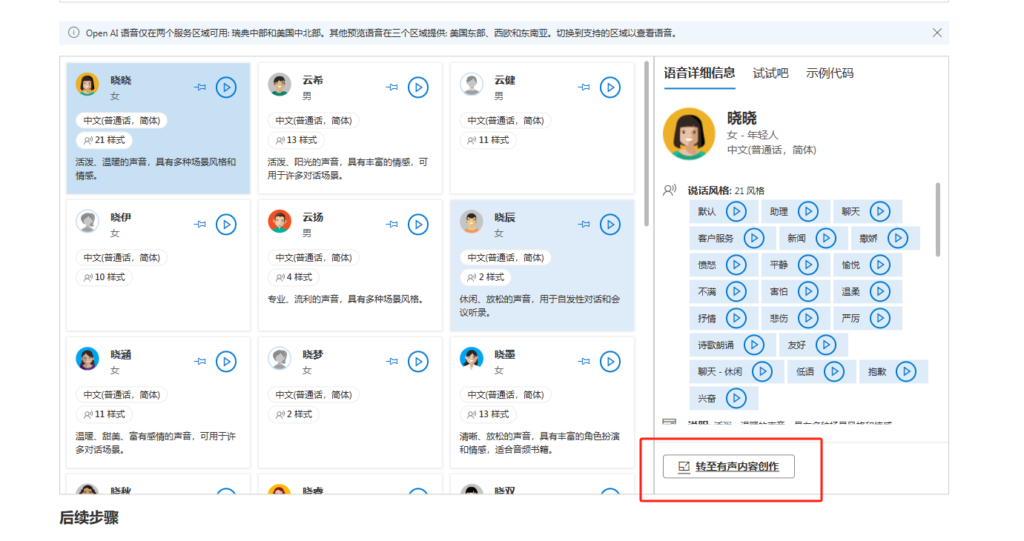Pin the 云健 voice card
The height and width of the screenshot is (541, 1024).
click(584, 87)
